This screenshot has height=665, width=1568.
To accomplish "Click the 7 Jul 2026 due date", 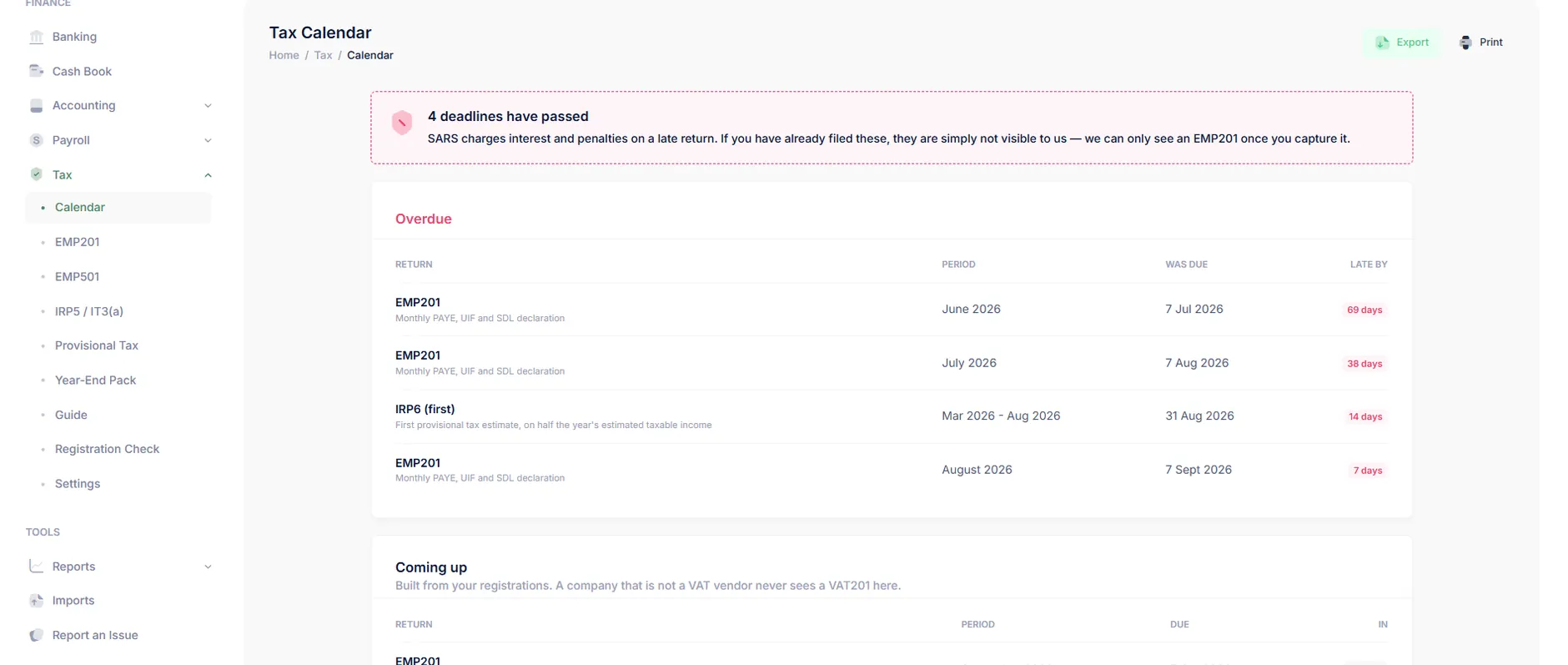I will pos(1194,309).
